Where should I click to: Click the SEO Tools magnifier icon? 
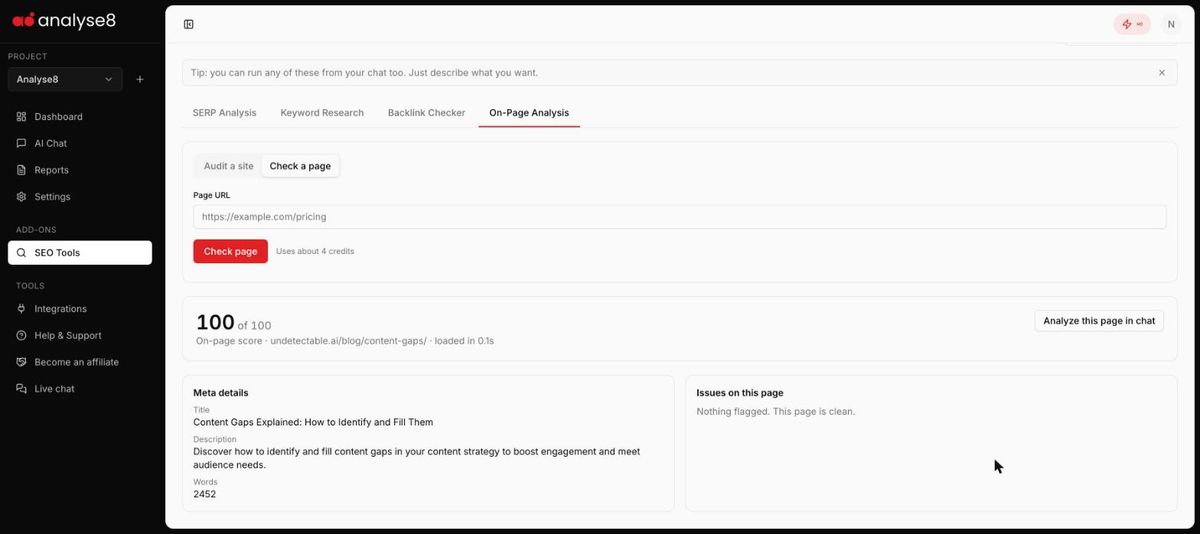click(22, 253)
